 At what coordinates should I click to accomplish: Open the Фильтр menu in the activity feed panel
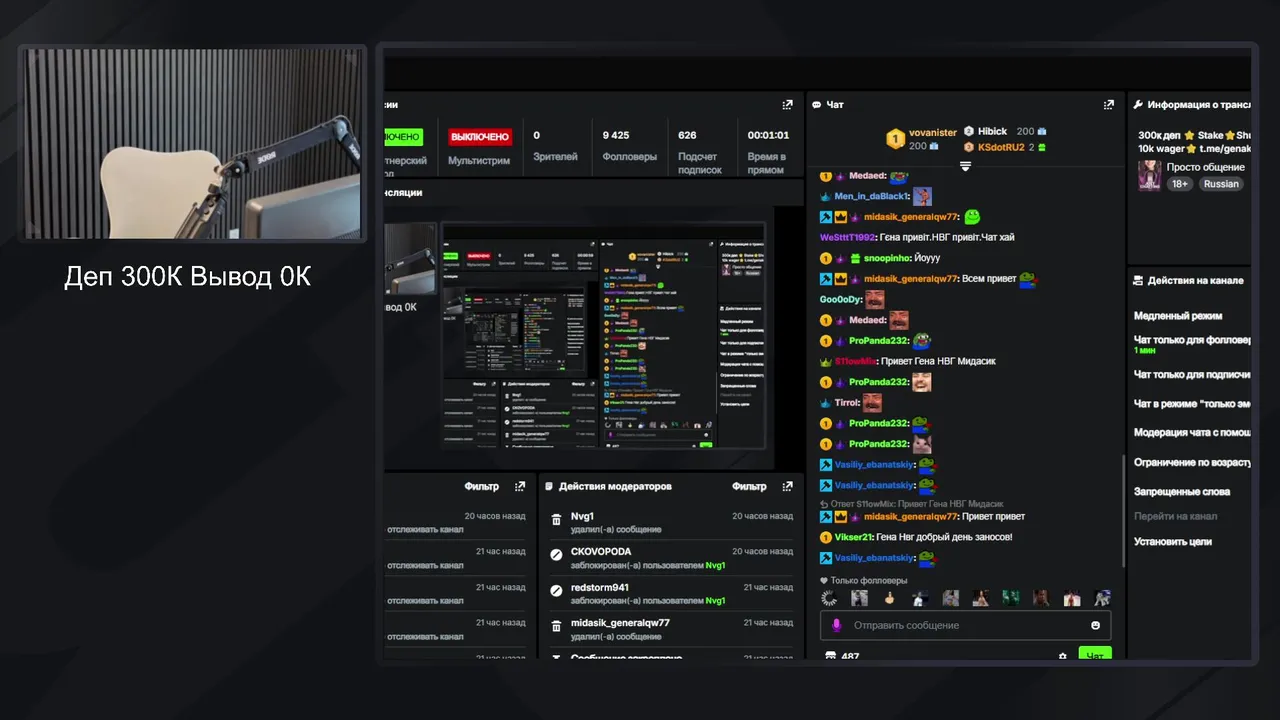482,486
